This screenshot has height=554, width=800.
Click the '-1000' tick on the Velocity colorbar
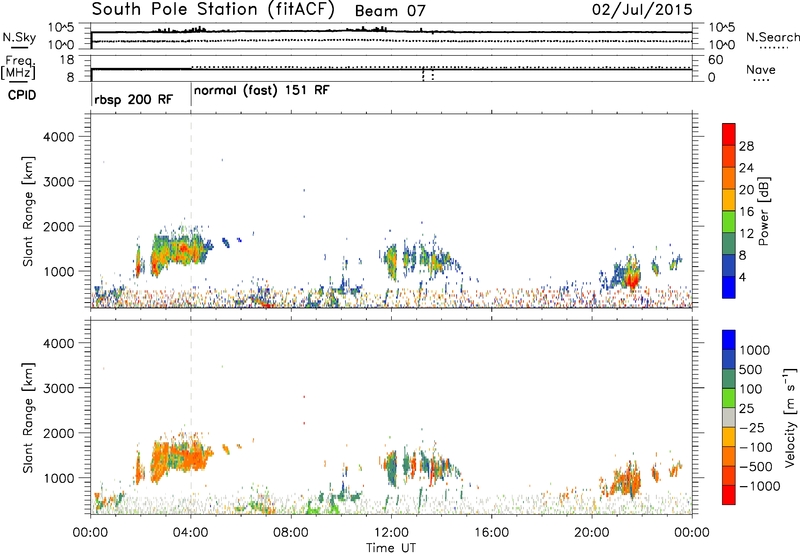[760, 486]
